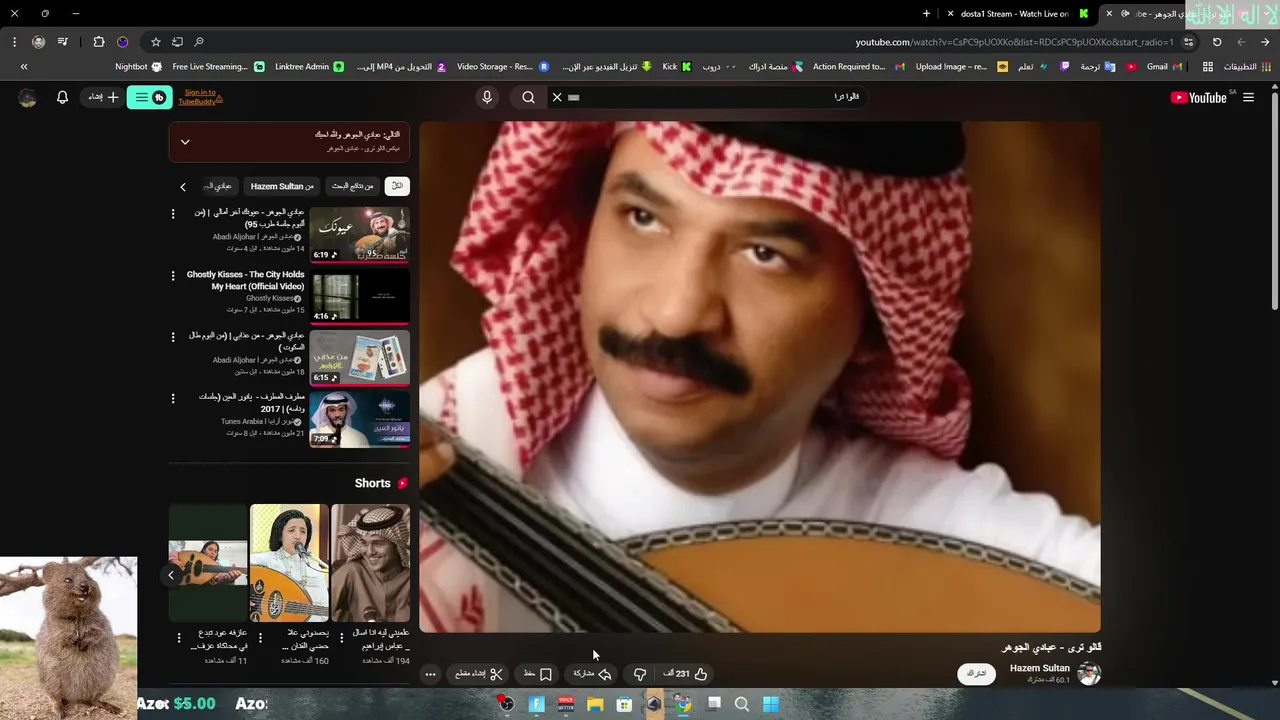Open options menu for the 6:19 video
This screenshot has height=720, width=1280.
point(173,214)
